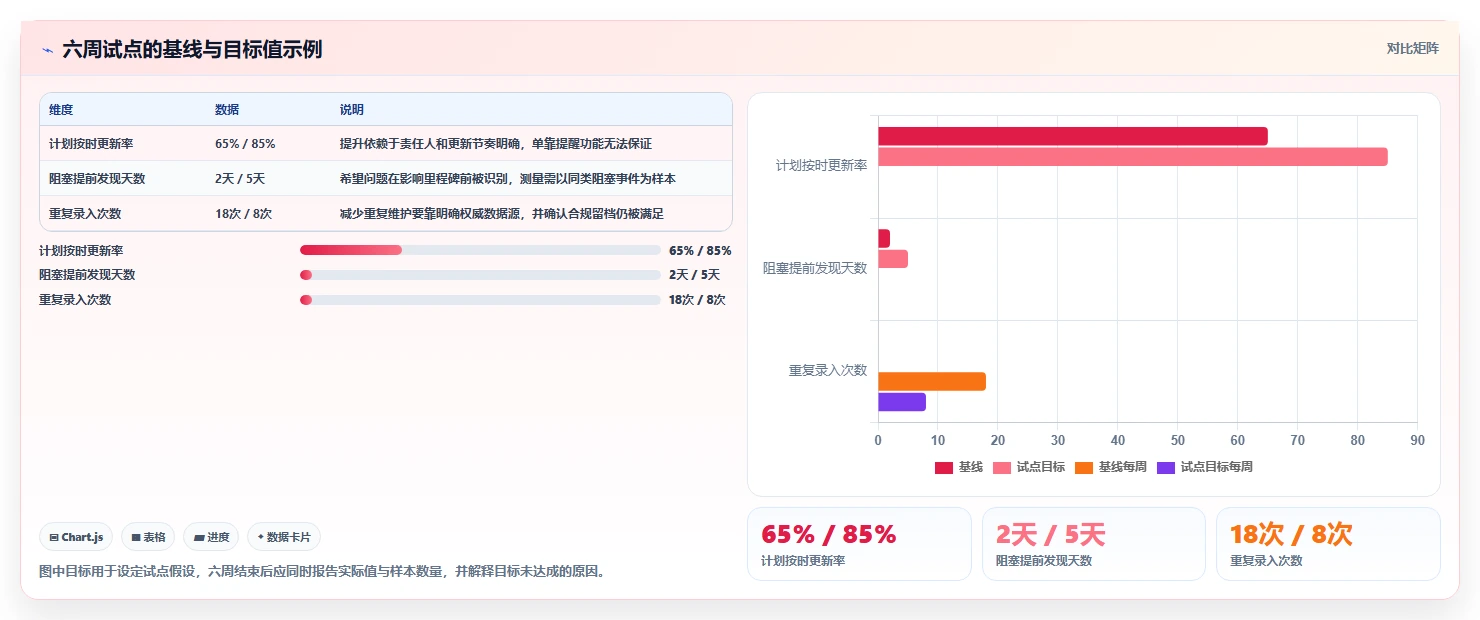The image size is (1480, 620).
Task: Click table cell 2天 / 5天
Action: point(240,179)
